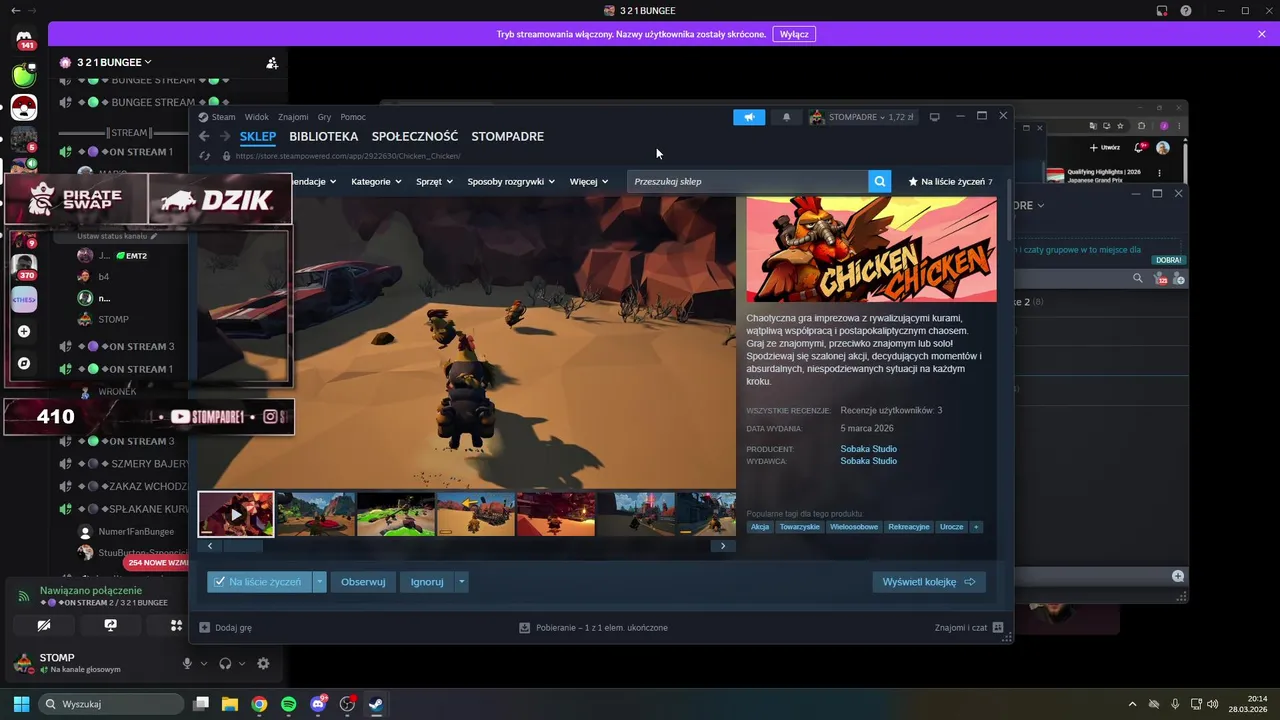Open the Pomoc menu in Steam

coord(353,117)
